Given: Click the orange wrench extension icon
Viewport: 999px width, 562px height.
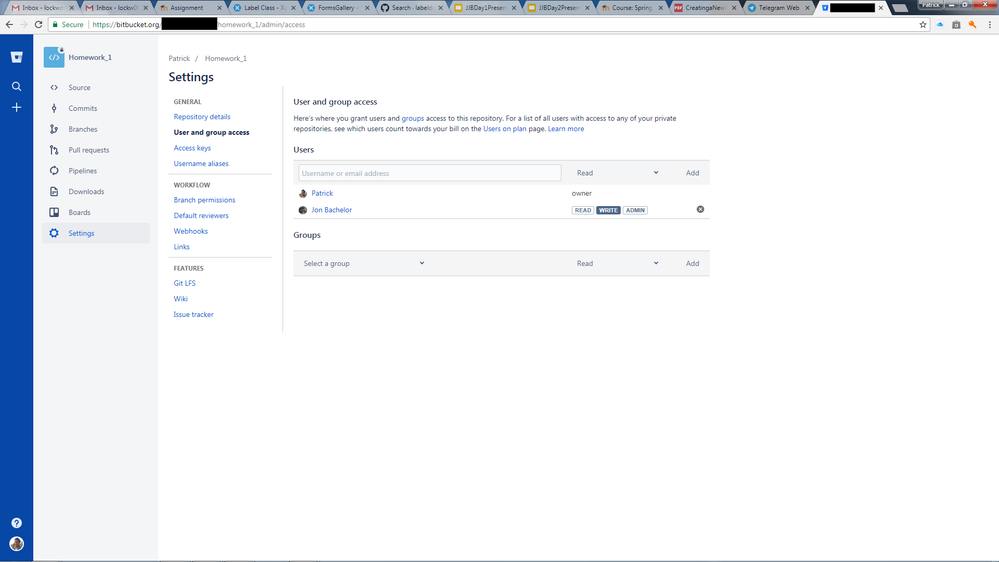Looking at the screenshot, I should pyautogui.click(x=972, y=24).
